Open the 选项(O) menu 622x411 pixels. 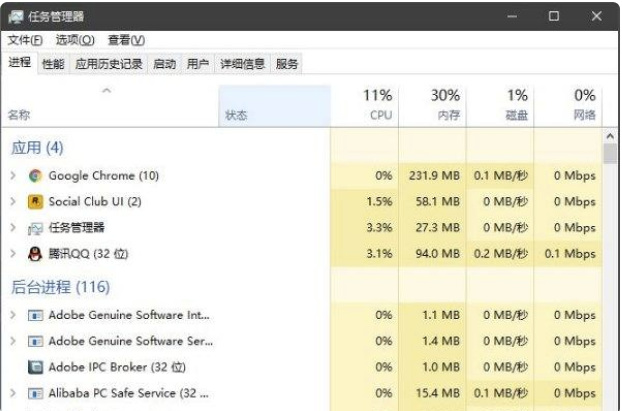pyautogui.click(x=74, y=40)
